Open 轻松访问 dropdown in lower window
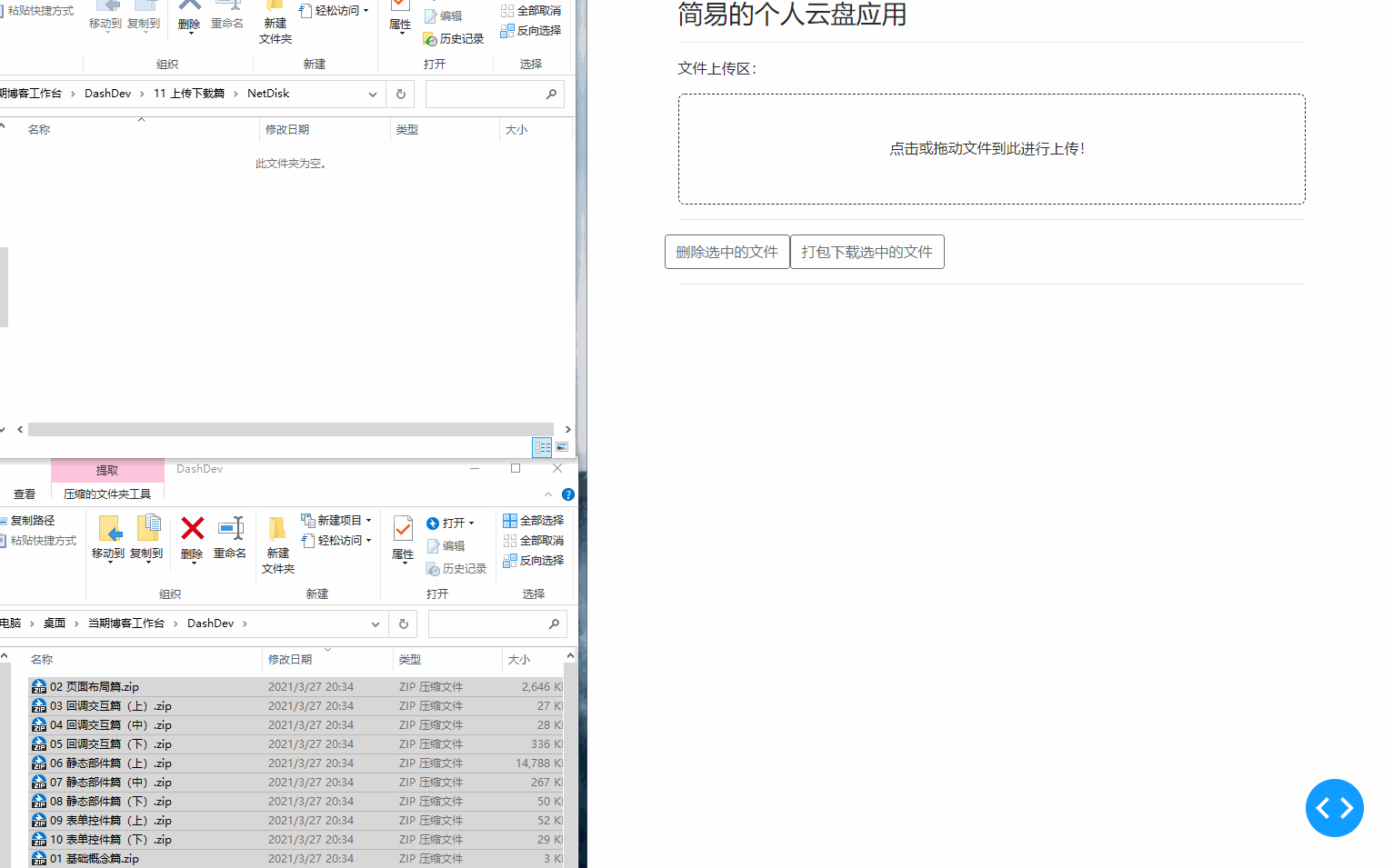Screen dimensions: 1393x868 pos(336,541)
